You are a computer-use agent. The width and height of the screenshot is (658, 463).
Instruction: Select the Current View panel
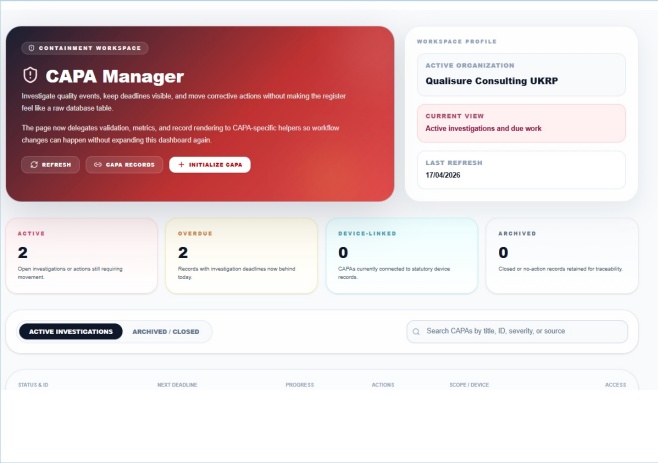tap(521, 123)
